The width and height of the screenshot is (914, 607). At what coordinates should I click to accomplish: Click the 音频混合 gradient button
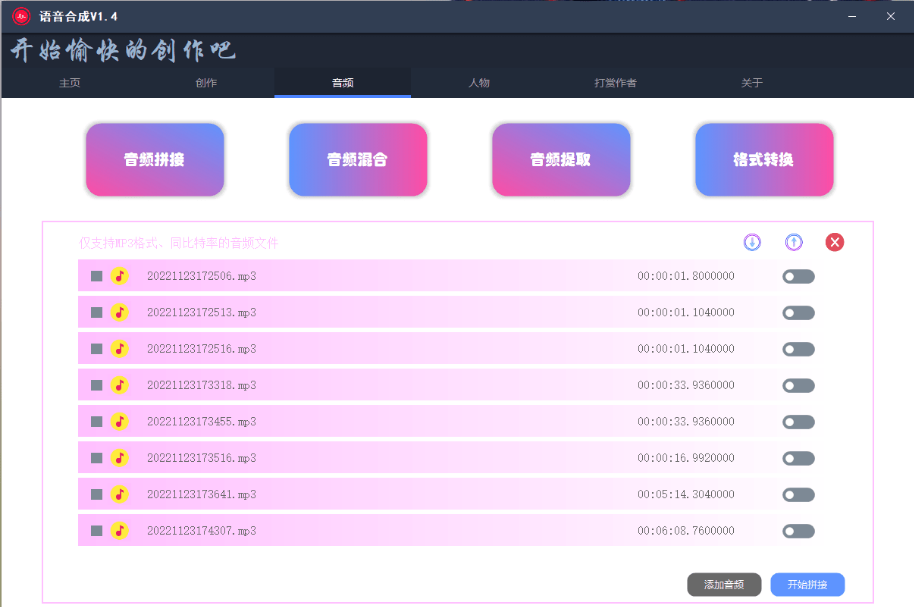358,159
